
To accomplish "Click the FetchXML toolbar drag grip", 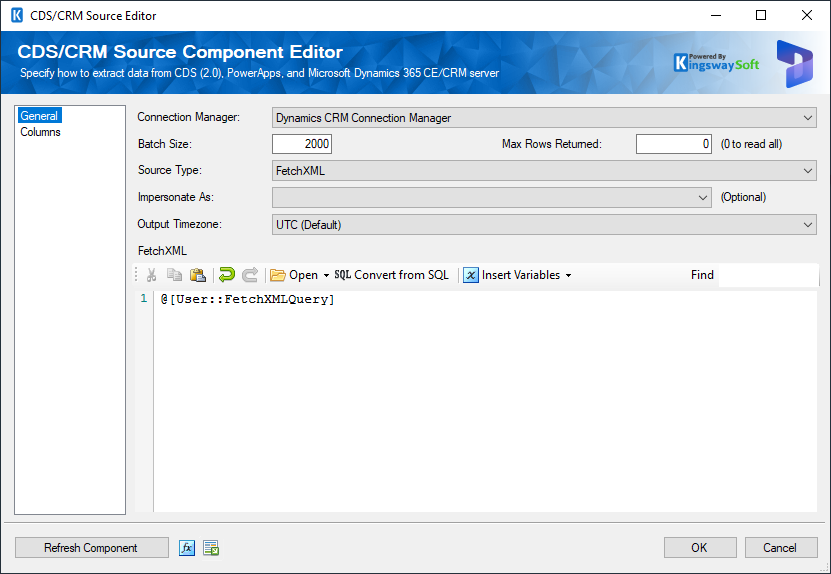I will (x=137, y=275).
